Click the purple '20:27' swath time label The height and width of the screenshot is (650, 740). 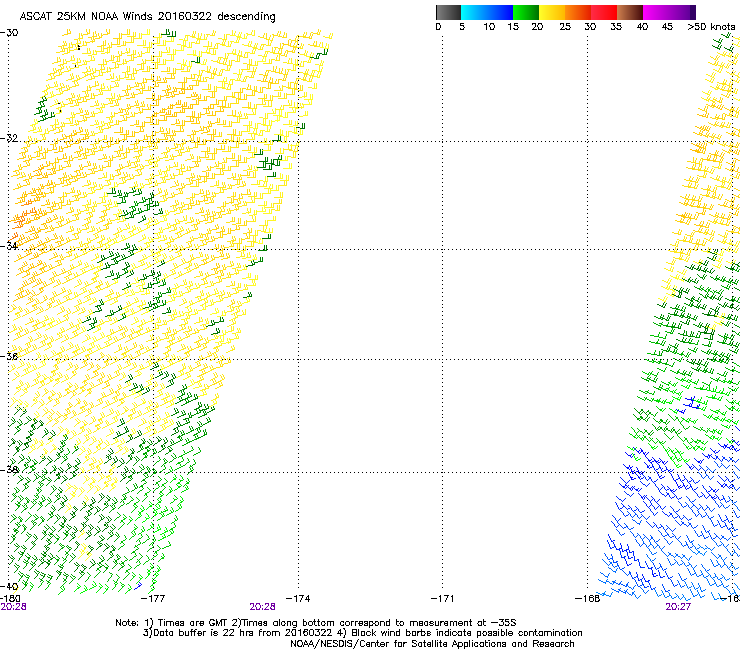click(x=678, y=607)
